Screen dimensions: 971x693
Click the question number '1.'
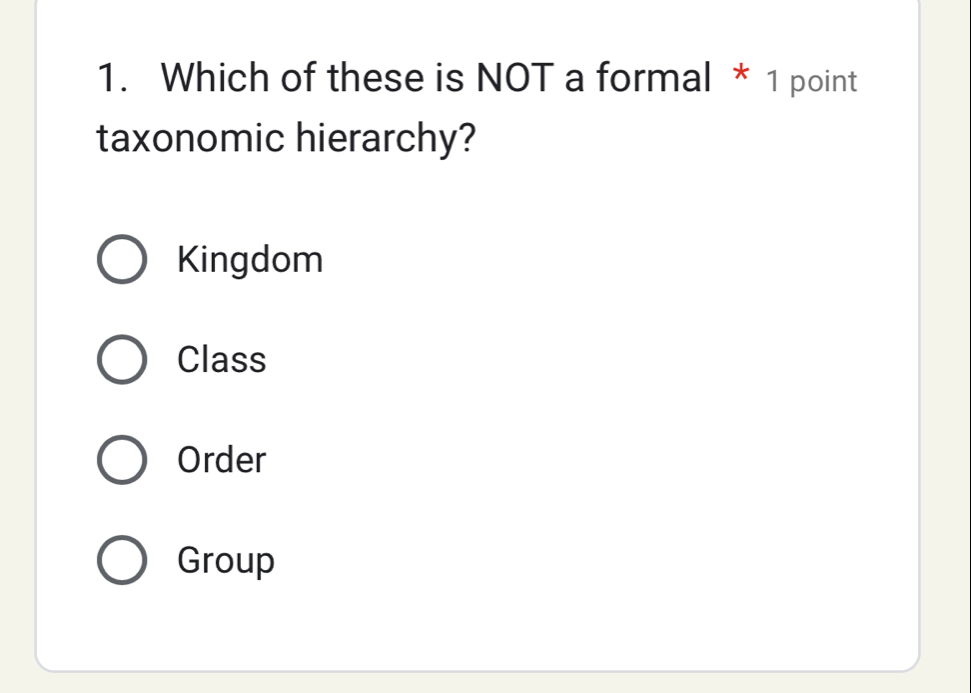tap(118, 77)
